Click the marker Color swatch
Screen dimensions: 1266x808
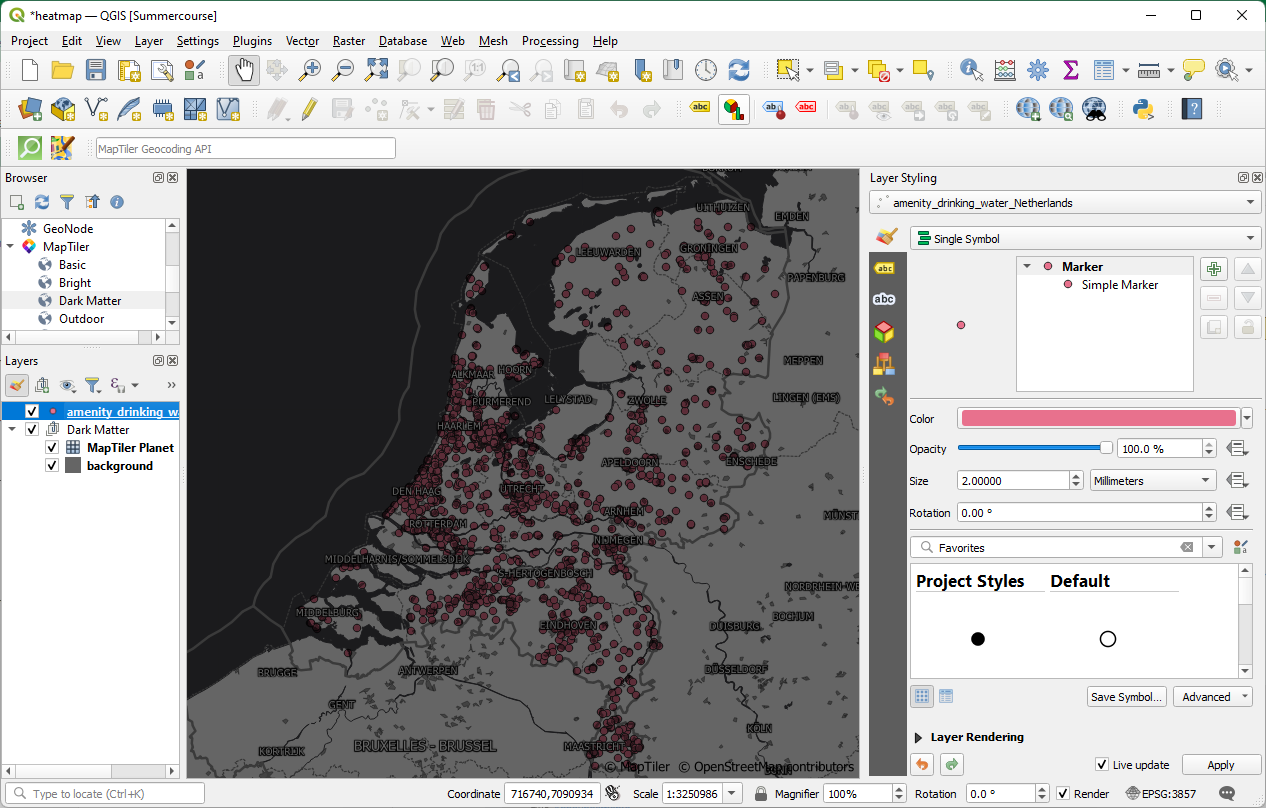(x=1097, y=417)
